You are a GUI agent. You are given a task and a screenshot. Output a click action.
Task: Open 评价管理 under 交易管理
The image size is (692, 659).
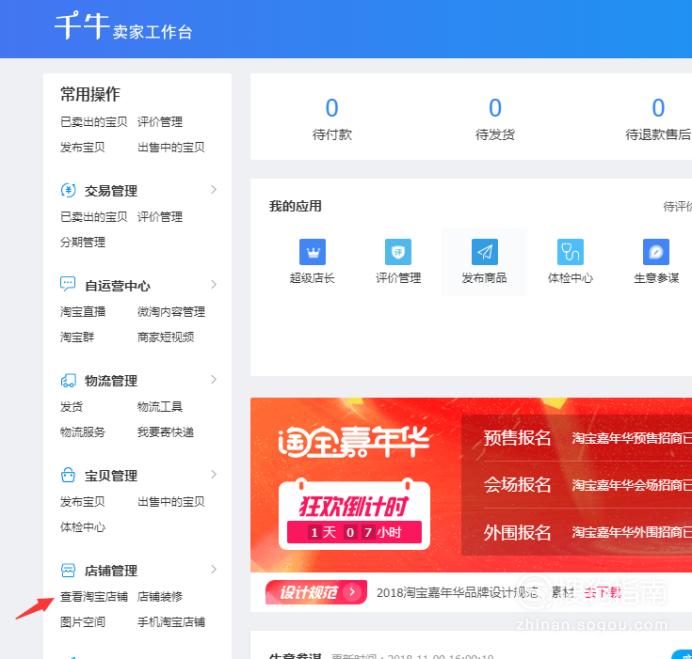click(160, 217)
